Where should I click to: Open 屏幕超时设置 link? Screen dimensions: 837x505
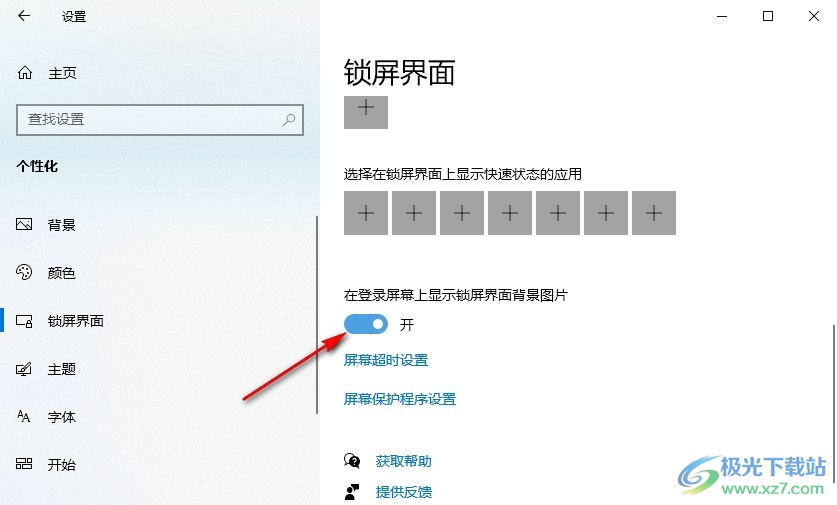[386, 360]
